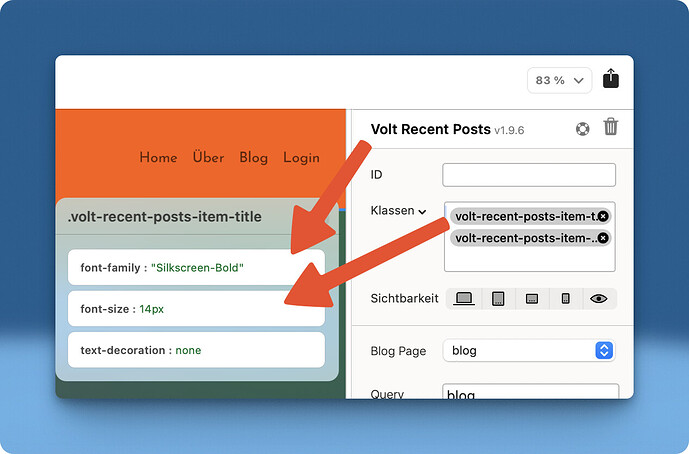Open the Home navigation link
Image resolution: width=689 pixels, height=454 pixels.
point(158,158)
